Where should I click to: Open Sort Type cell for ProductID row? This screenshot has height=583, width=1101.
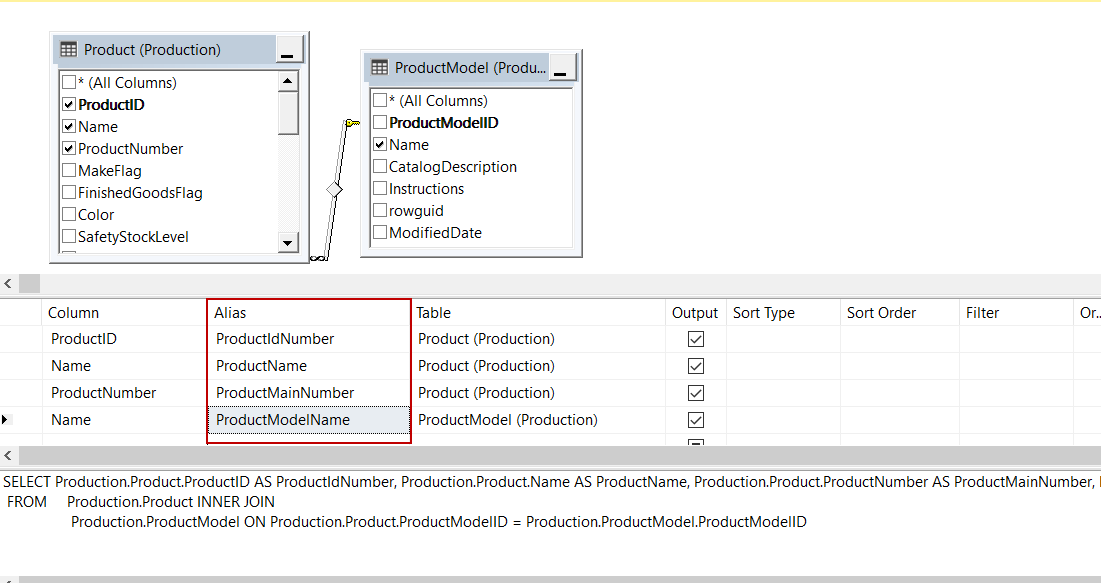click(782, 339)
